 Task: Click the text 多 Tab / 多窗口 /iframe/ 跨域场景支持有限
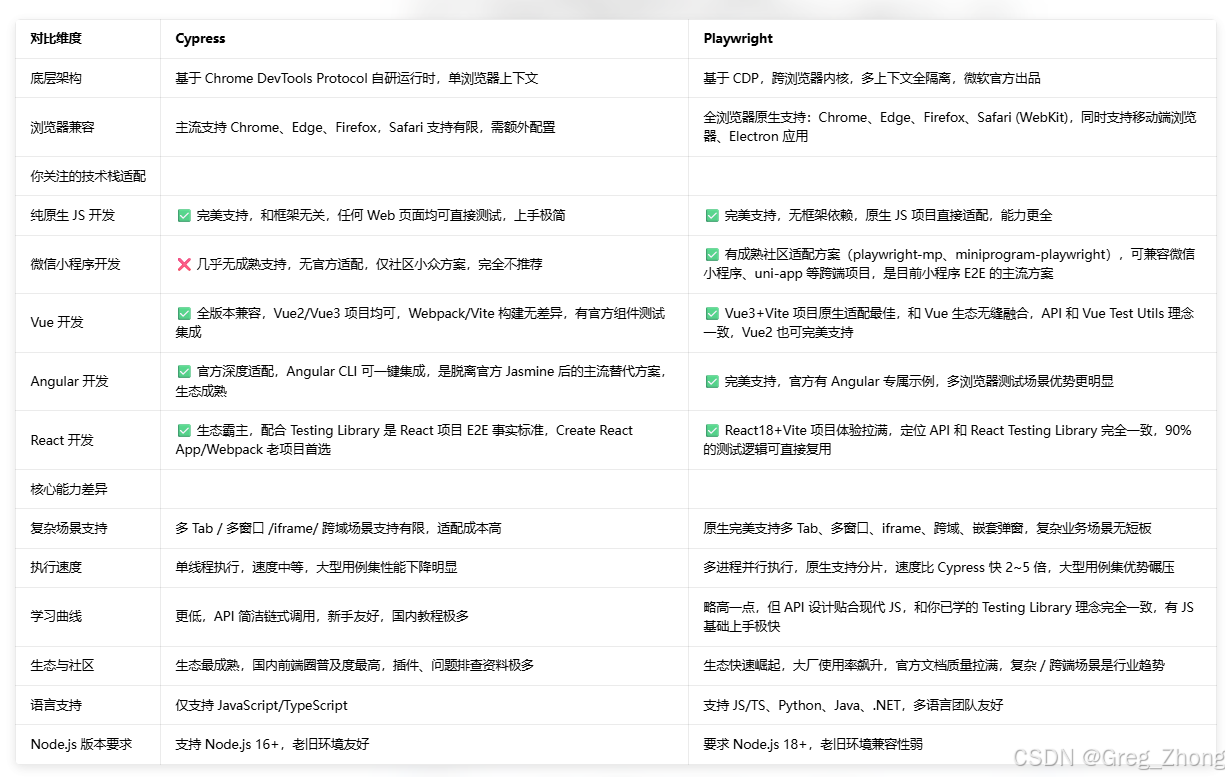[300, 528]
